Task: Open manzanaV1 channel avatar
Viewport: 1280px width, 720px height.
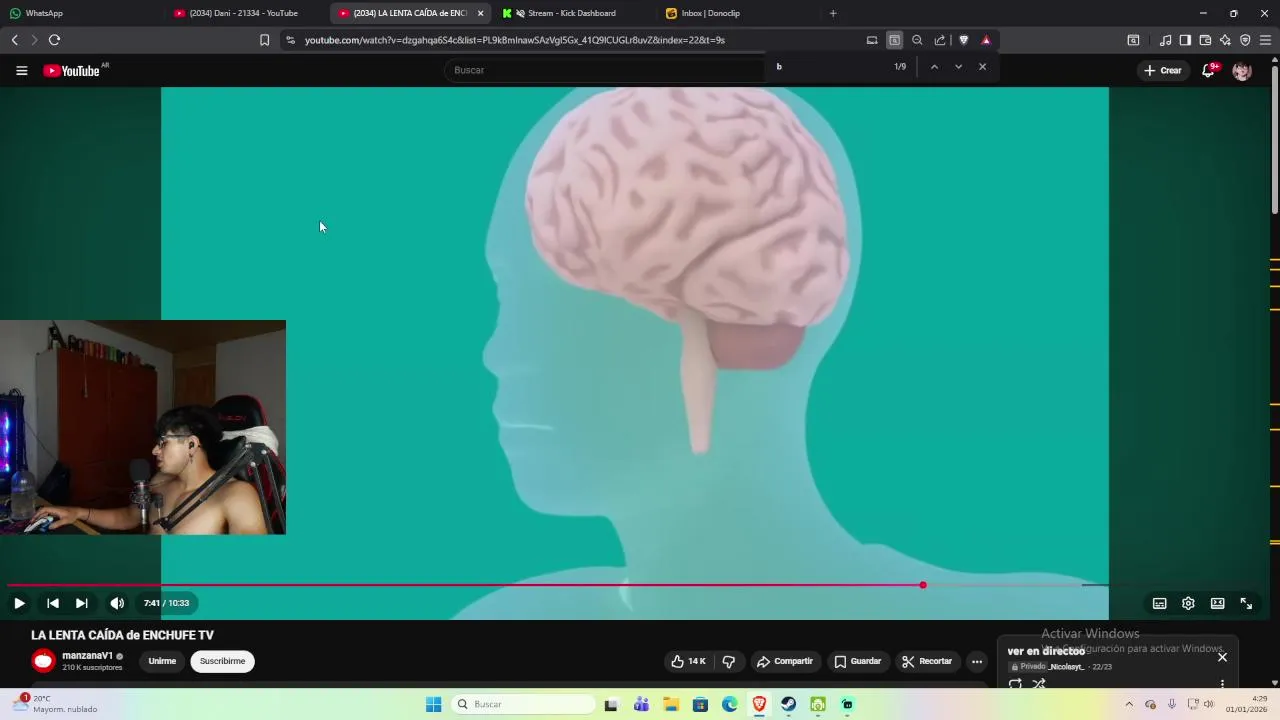Action: pyautogui.click(x=43, y=661)
